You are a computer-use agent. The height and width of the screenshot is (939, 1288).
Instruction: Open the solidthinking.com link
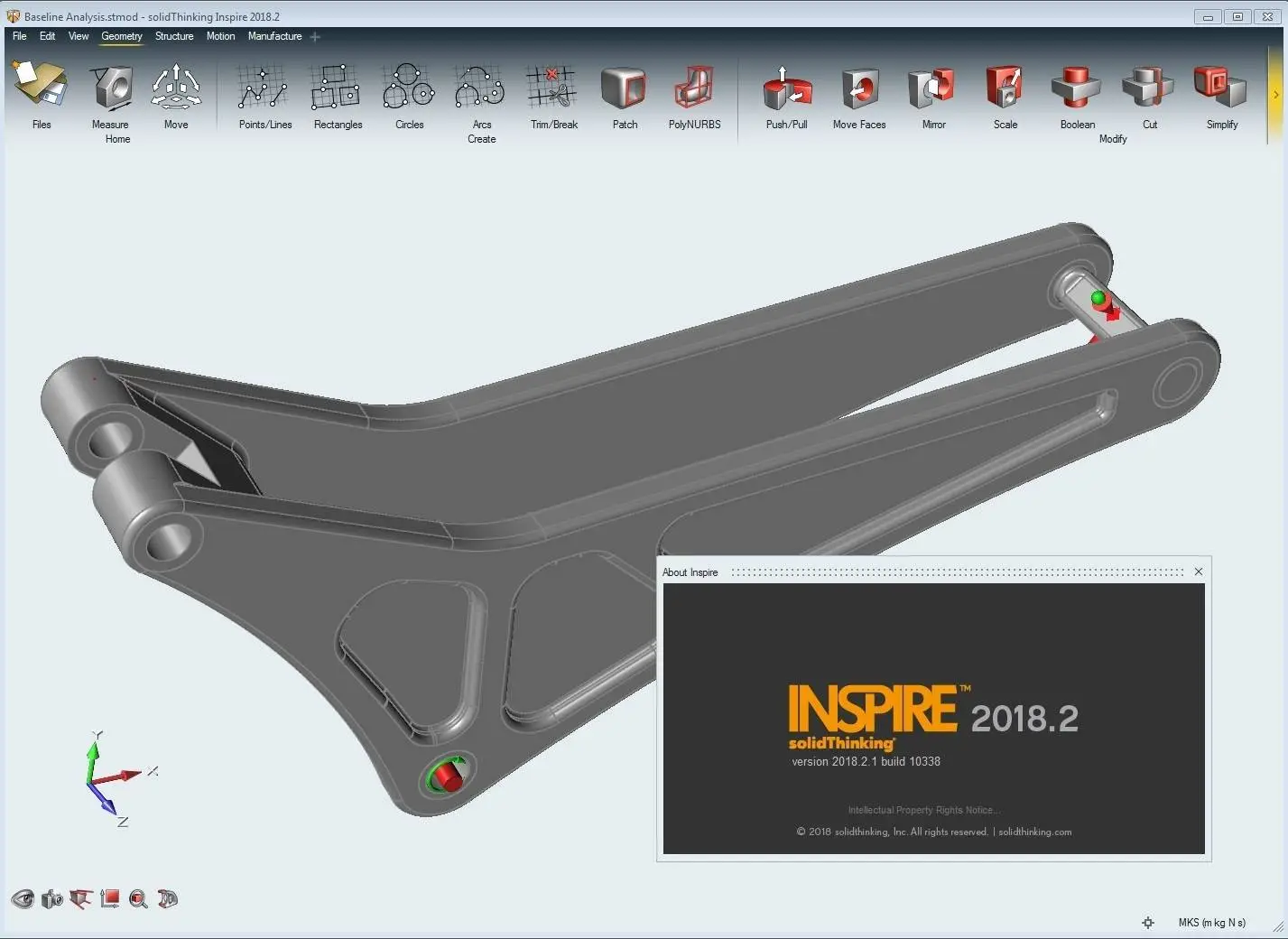click(x=1035, y=832)
